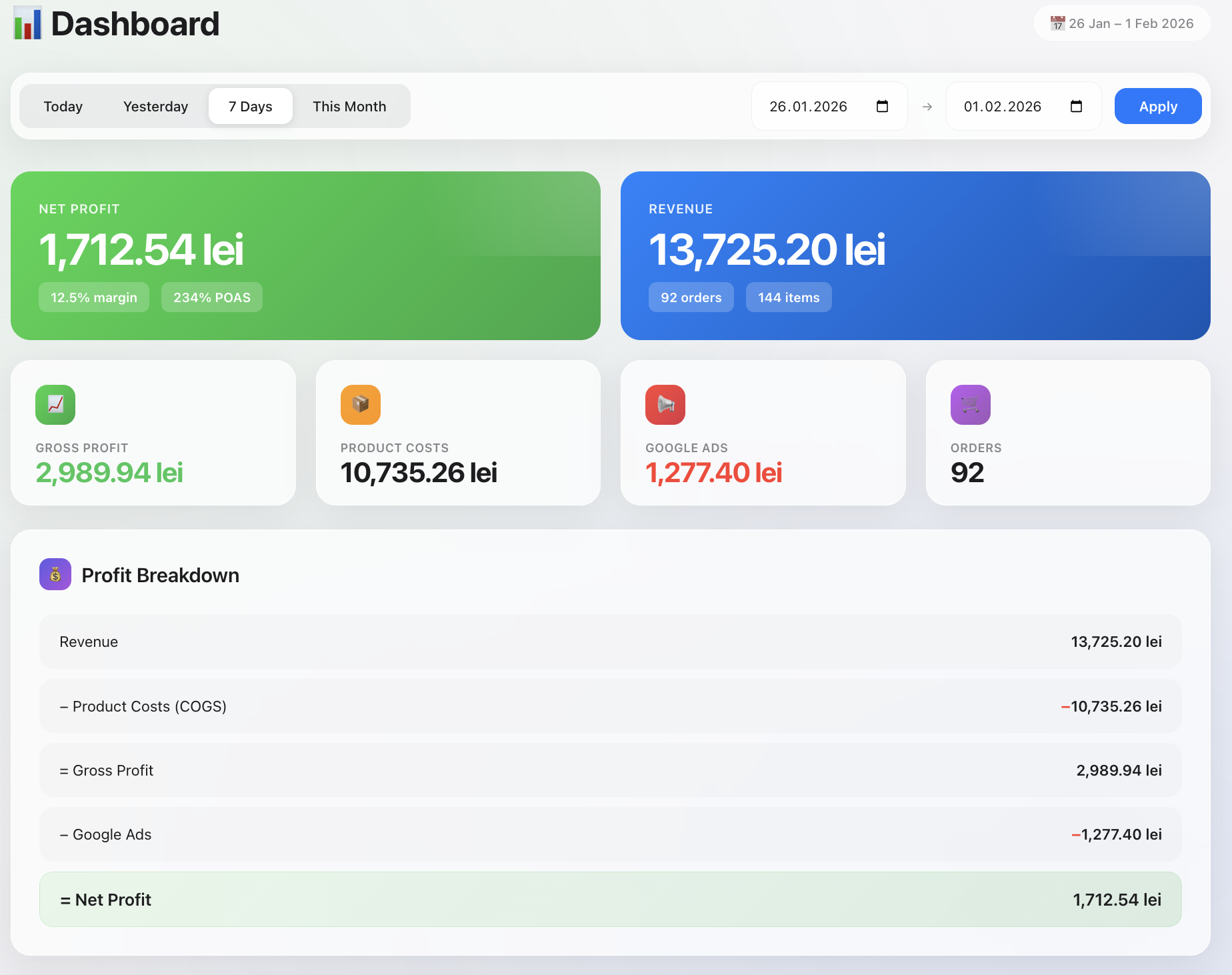Screen dimensions: 1232x975
Task: Open the end date calendar picker
Action: coord(1076,106)
